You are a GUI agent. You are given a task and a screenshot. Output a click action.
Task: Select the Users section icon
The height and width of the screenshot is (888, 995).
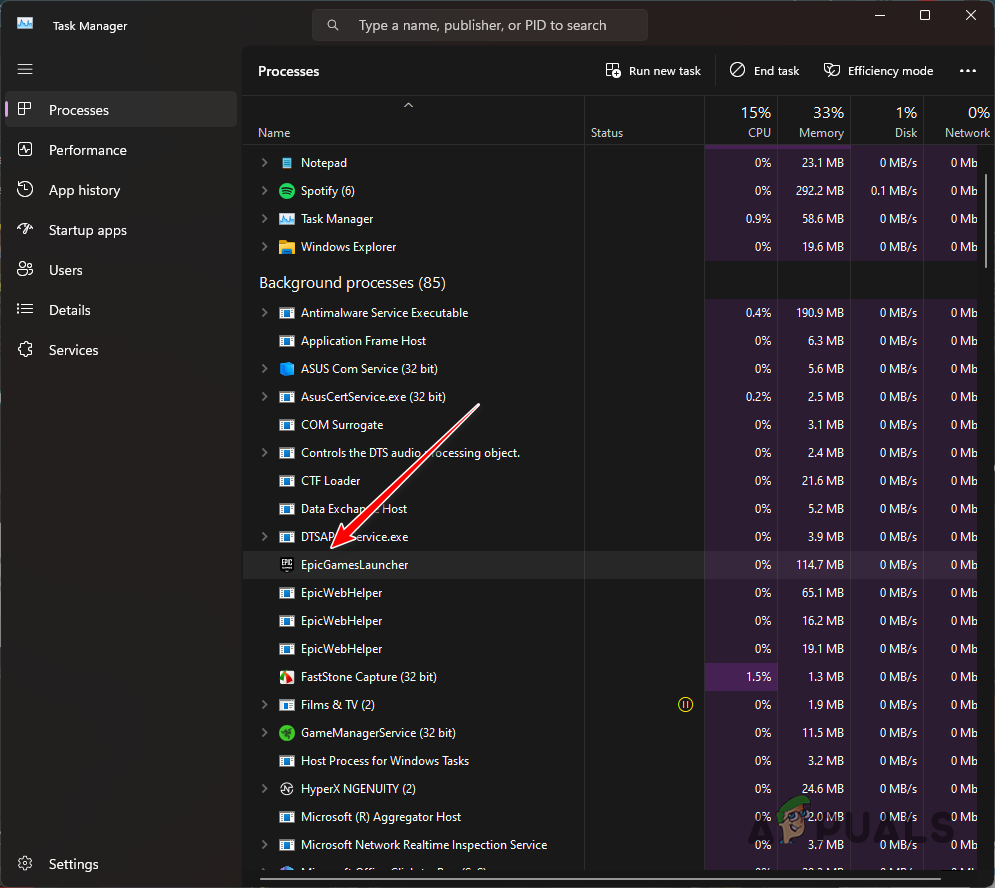click(x=26, y=269)
